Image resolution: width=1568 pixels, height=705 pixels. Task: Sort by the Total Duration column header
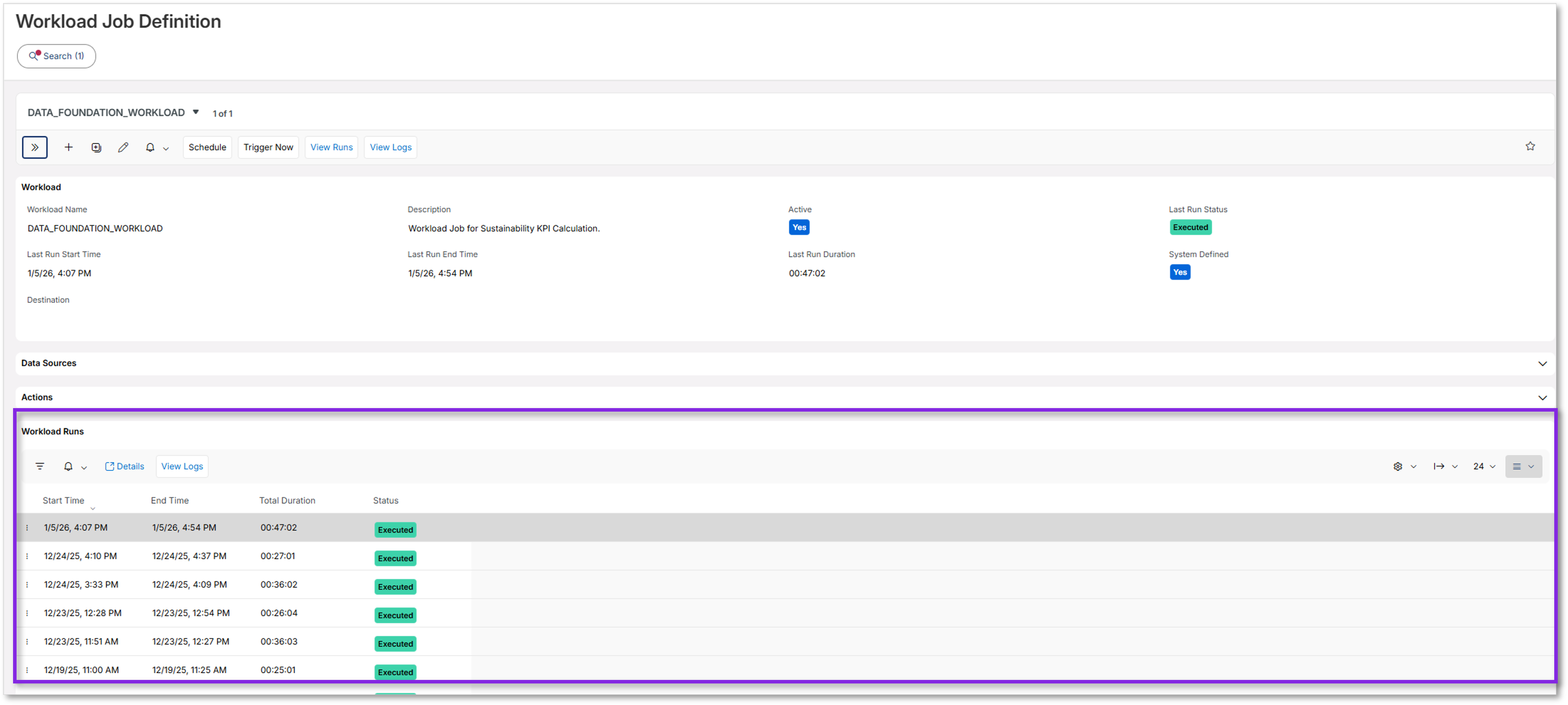click(287, 501)
